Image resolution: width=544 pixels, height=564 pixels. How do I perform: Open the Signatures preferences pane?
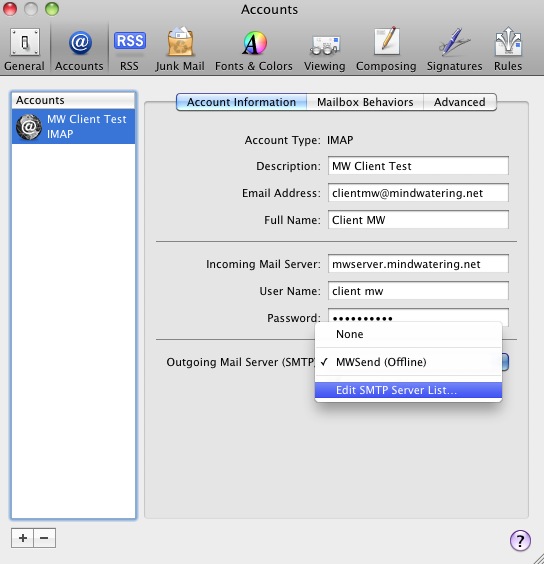coord(454,50)
